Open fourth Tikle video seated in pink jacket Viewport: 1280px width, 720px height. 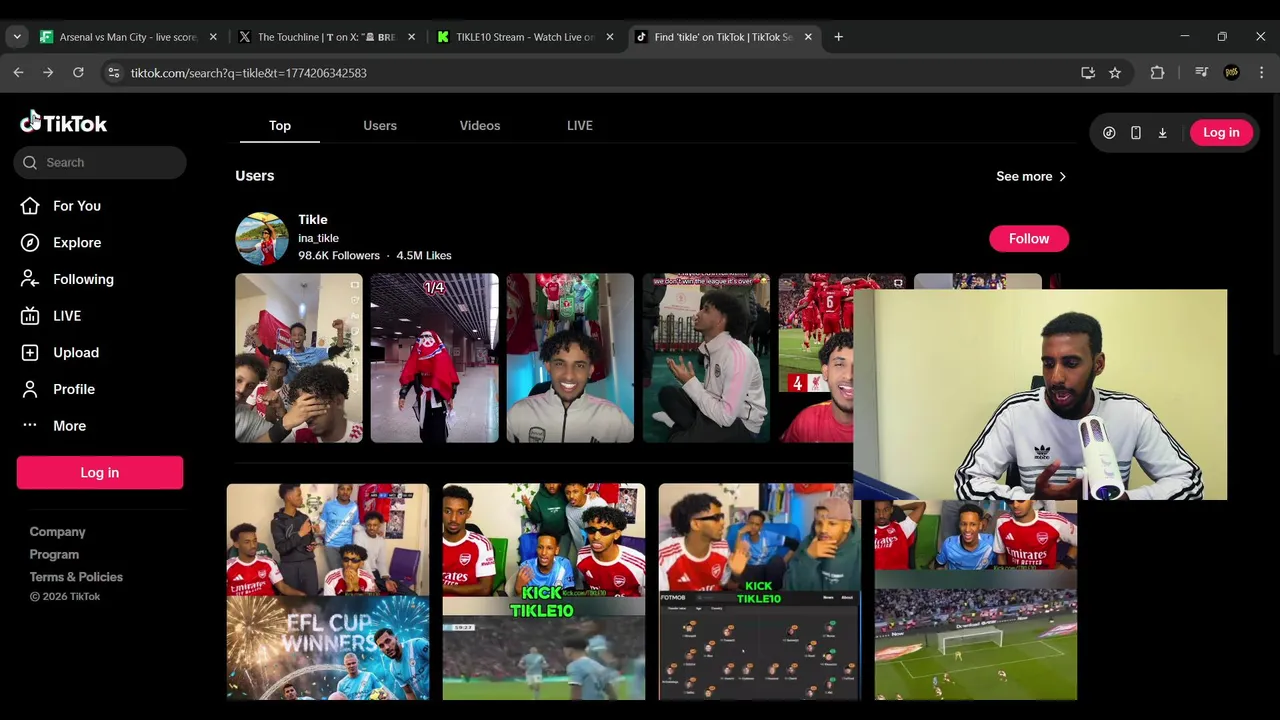click(706, 358)
